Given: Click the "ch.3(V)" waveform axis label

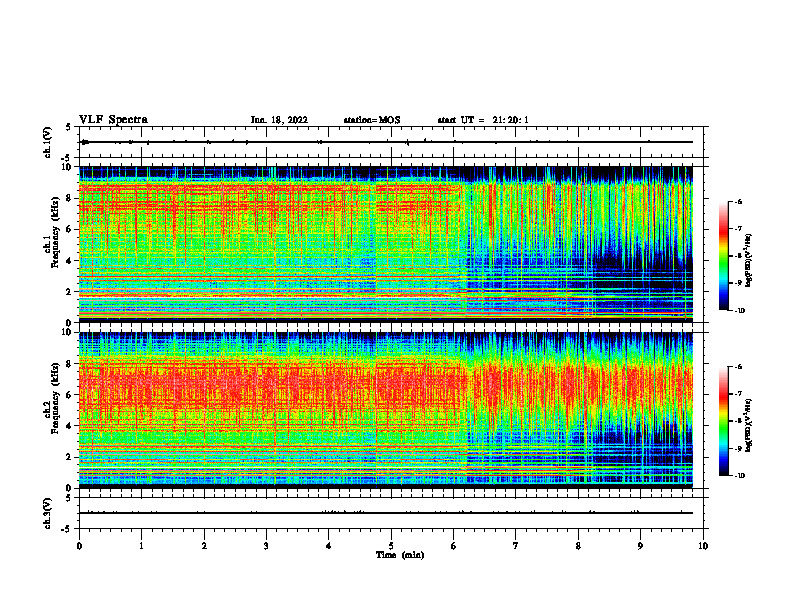Looking at the screenshot, I should [48, 513].
